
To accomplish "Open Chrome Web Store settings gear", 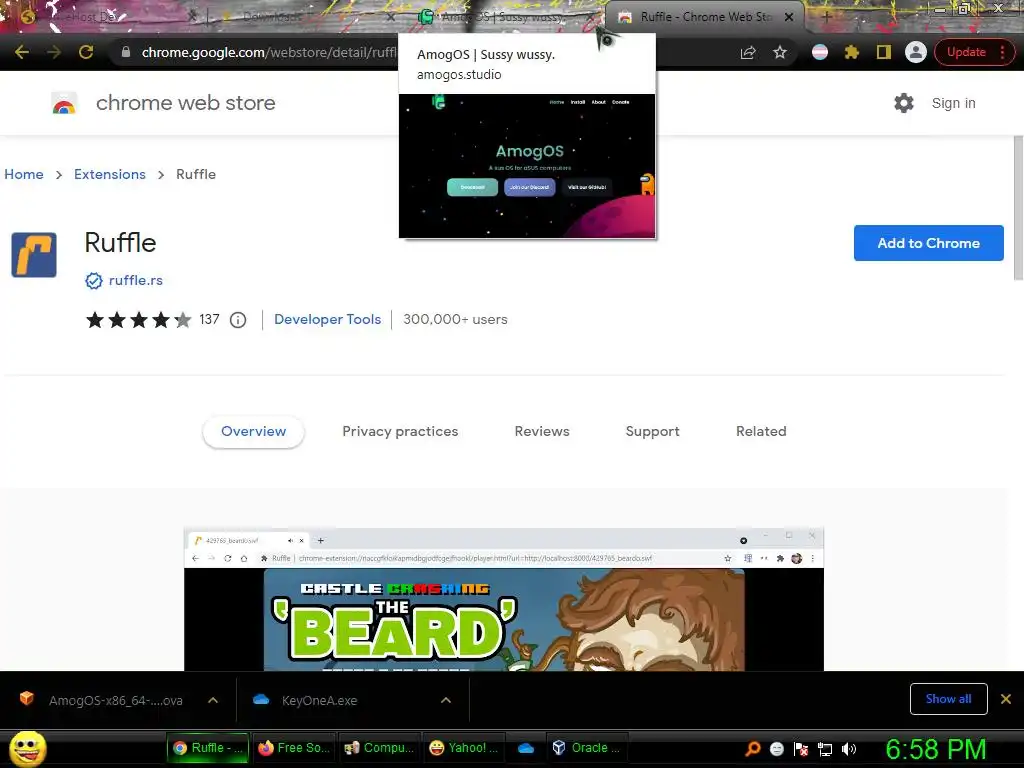I will pyautogui.click(x=904, y=103).
